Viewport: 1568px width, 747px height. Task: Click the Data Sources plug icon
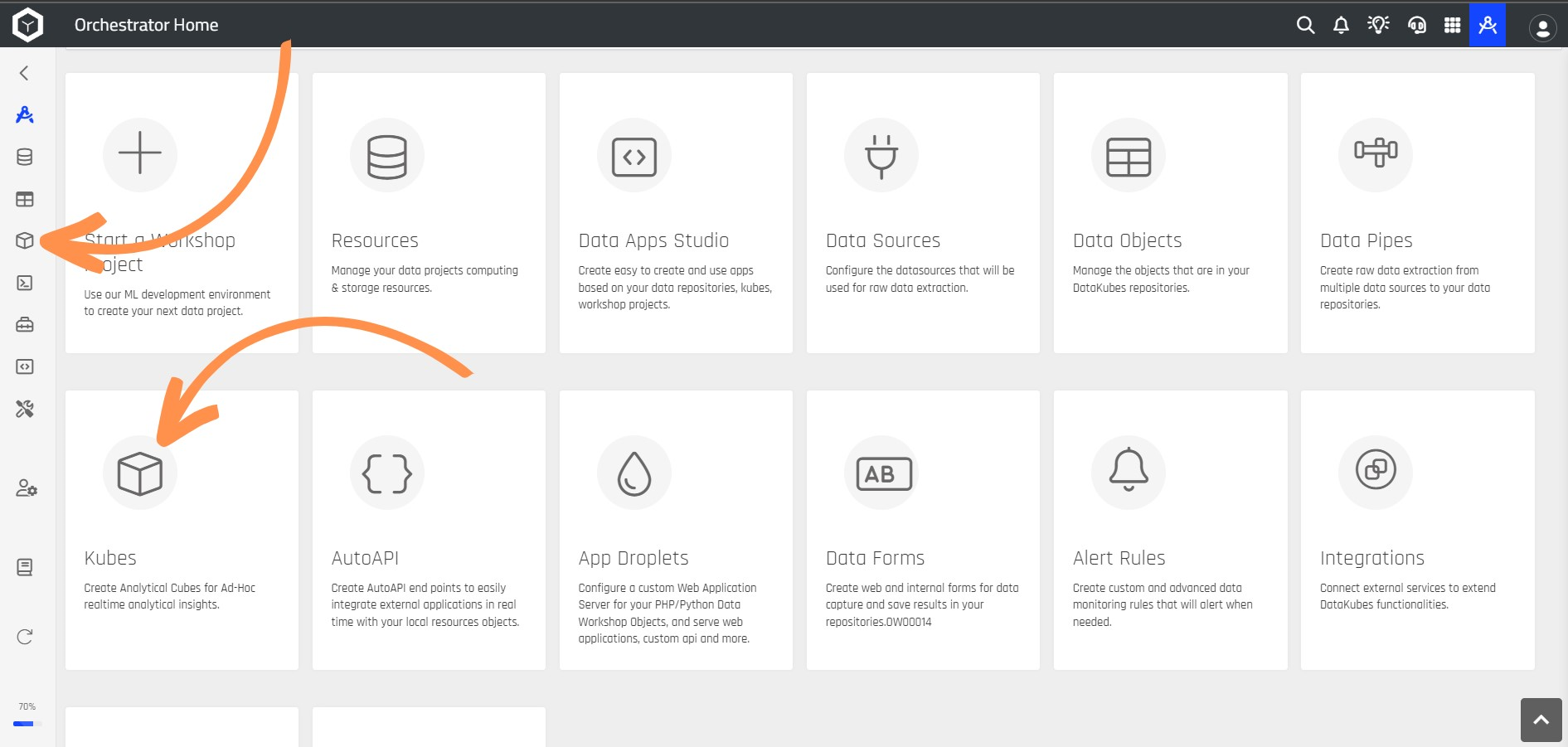coord(881,156)
